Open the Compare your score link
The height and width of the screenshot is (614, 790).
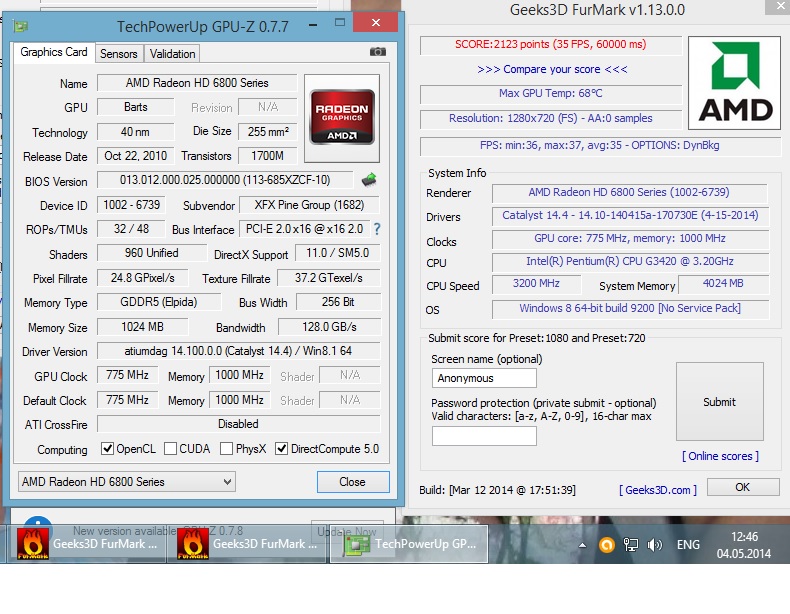click(552, 69)
